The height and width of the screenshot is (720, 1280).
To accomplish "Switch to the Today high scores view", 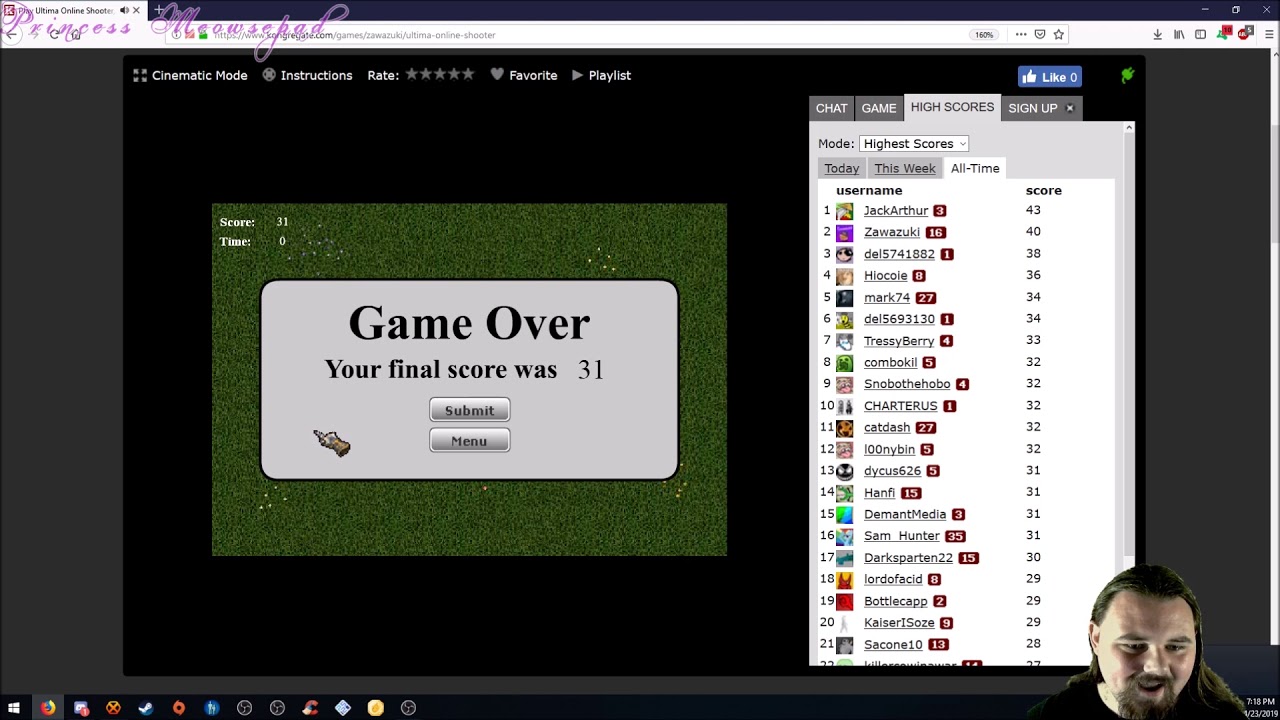I will point(841,168).
